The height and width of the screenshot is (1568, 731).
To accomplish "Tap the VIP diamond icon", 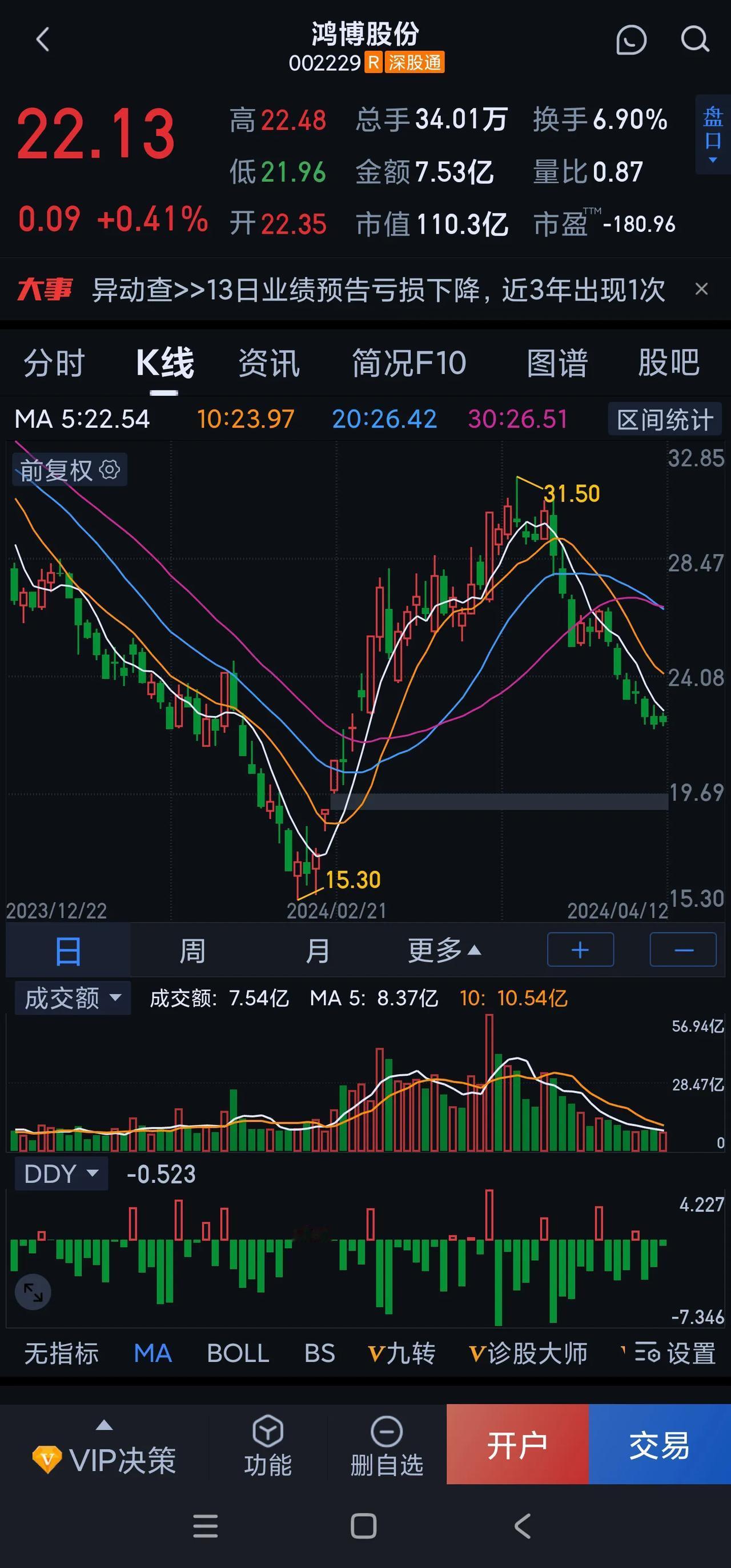I will click(x=47, y=1459).
